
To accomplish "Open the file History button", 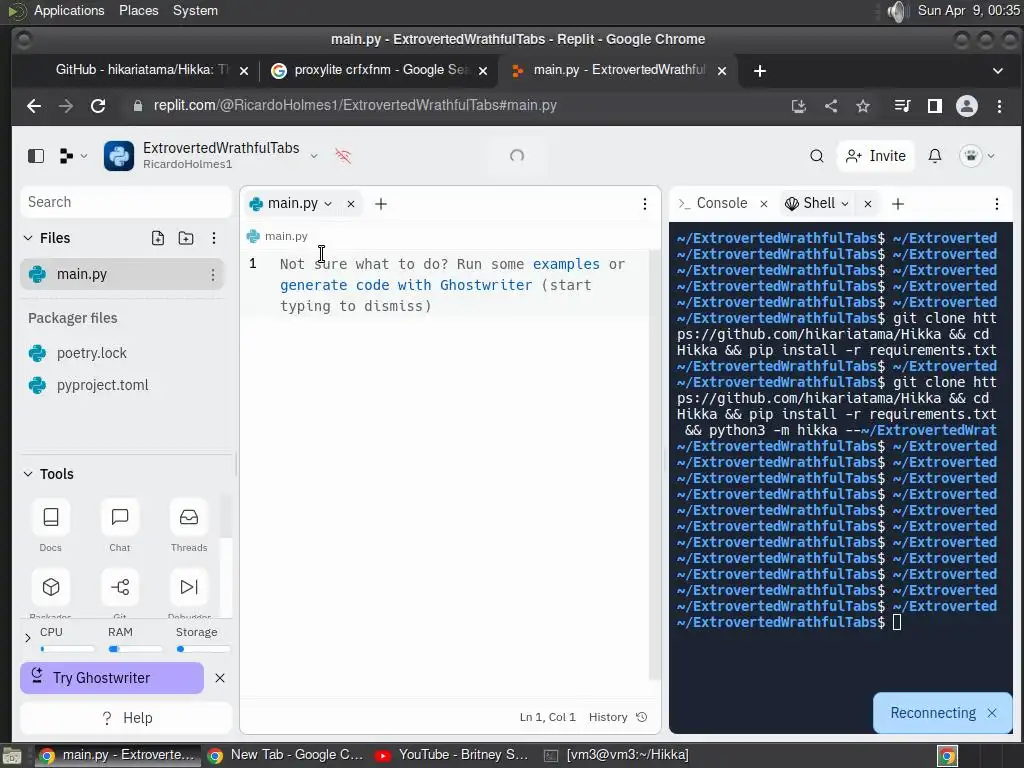I will [618, 717].
